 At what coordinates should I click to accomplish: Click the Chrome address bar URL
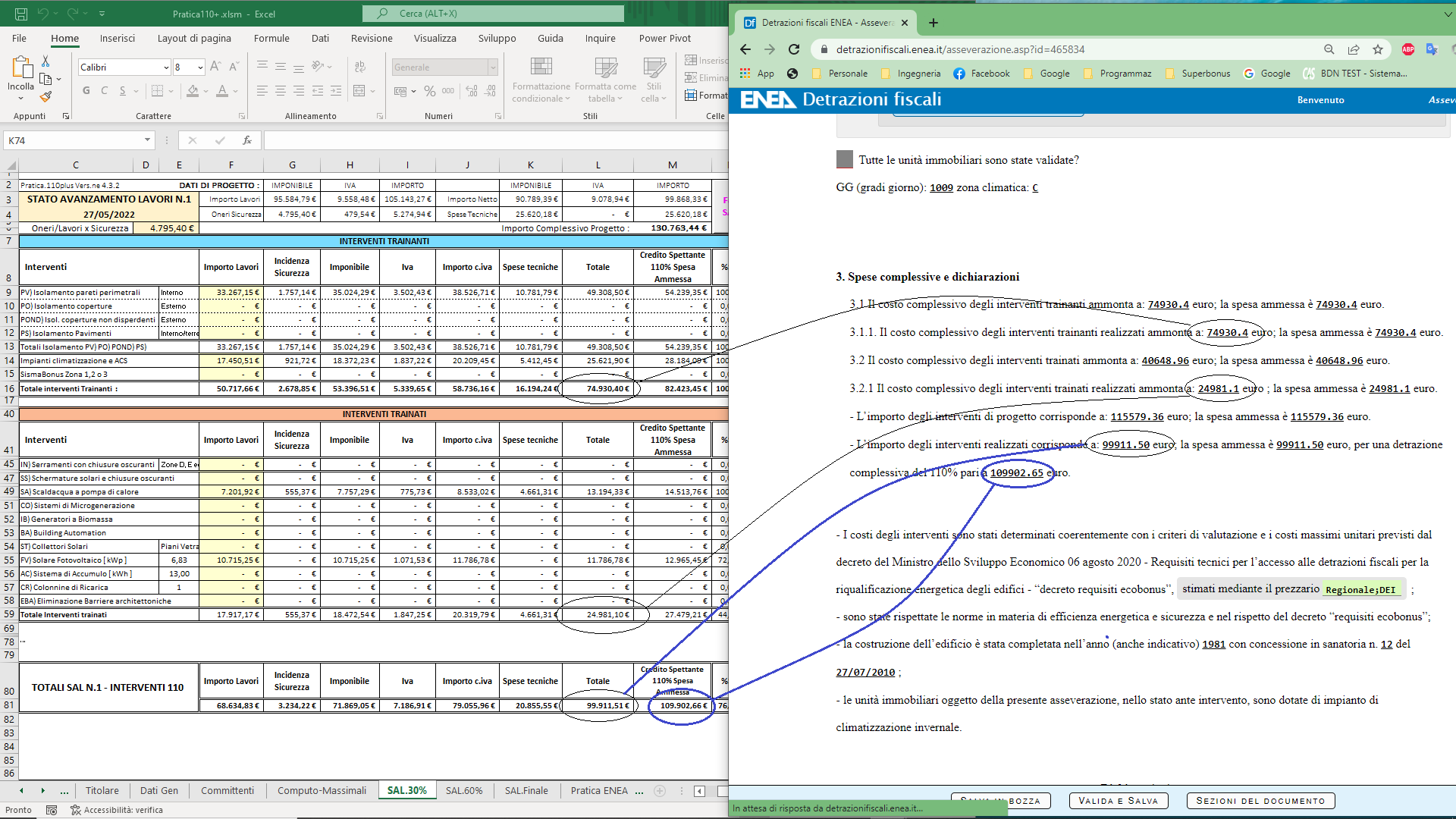[960, 49]
